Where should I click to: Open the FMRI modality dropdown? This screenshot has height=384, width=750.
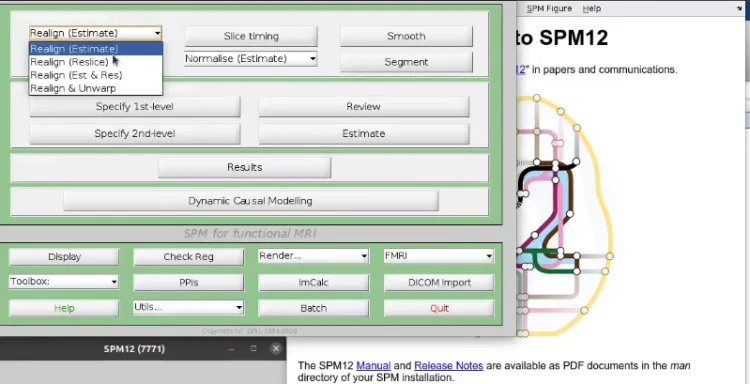[439, 256]
